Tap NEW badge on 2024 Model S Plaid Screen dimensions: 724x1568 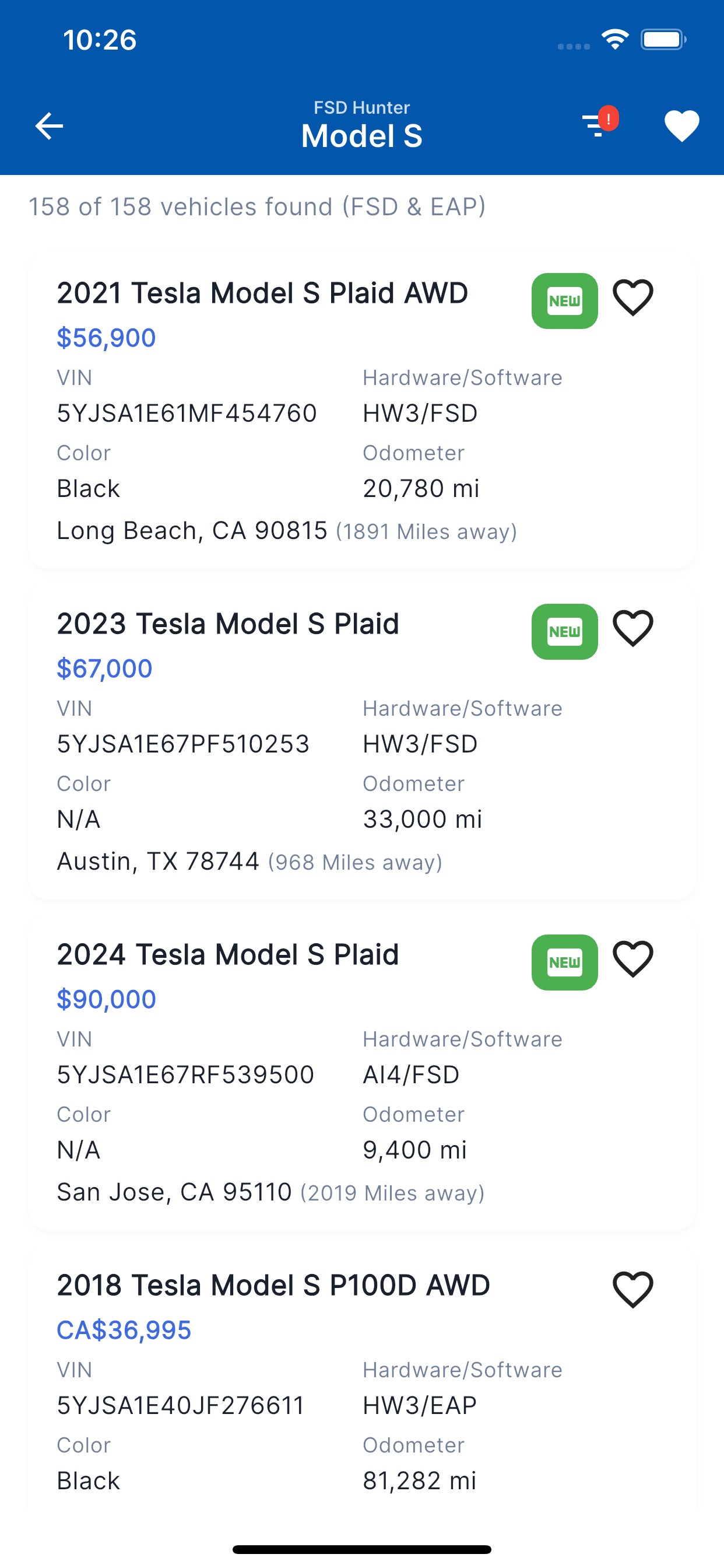tap(565, 962)
